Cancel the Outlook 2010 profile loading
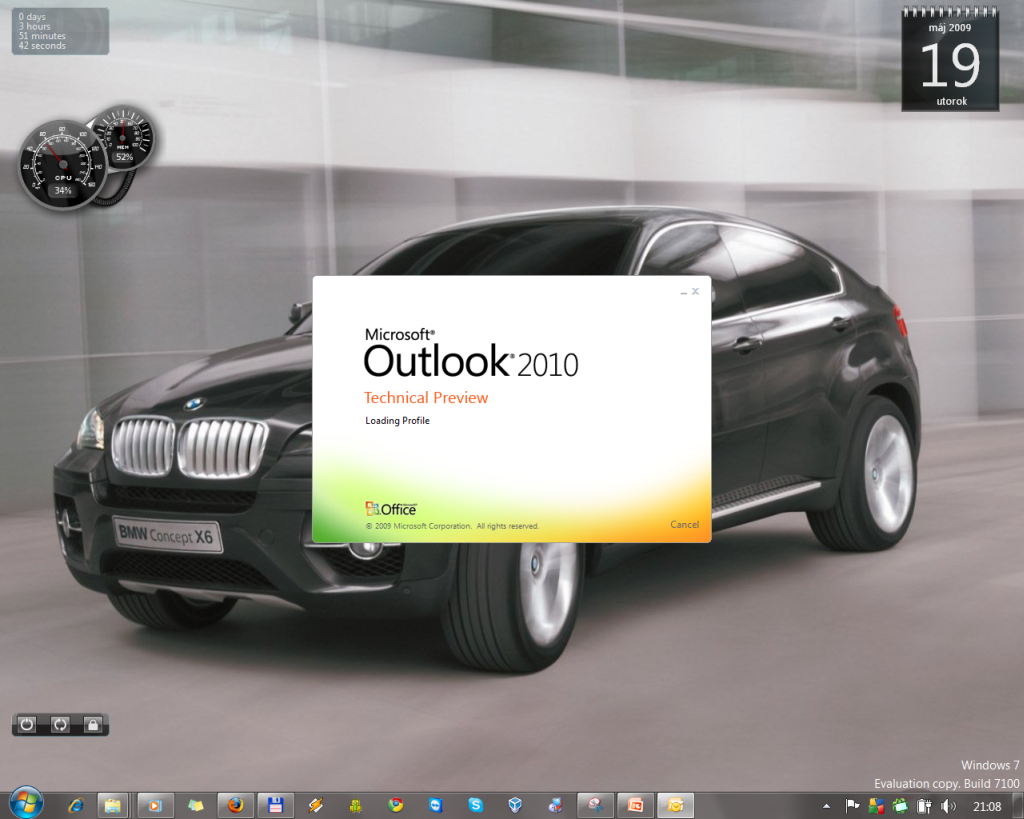1024x819 pixels. click(684, 524)
